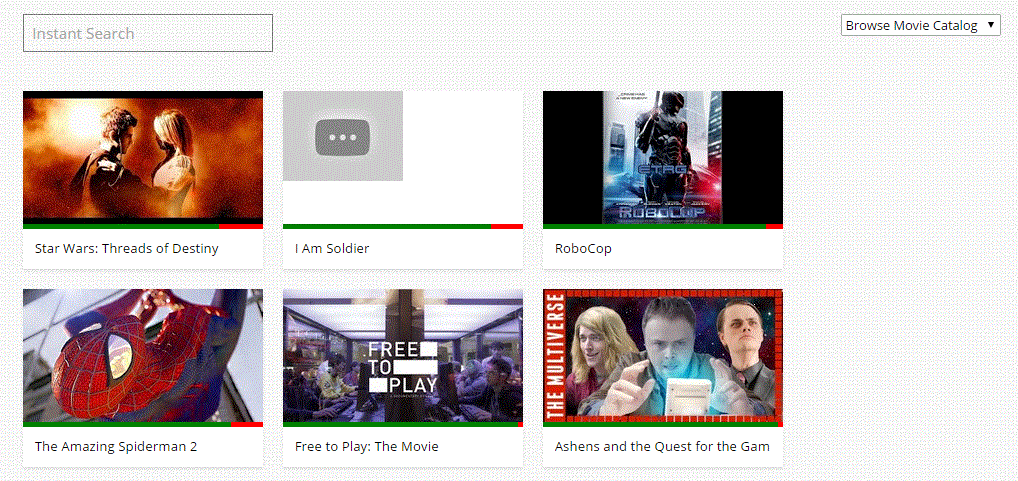Click the rating bar under RoboCop poster
Screen dimensions: 1018x481
(663, 227)
